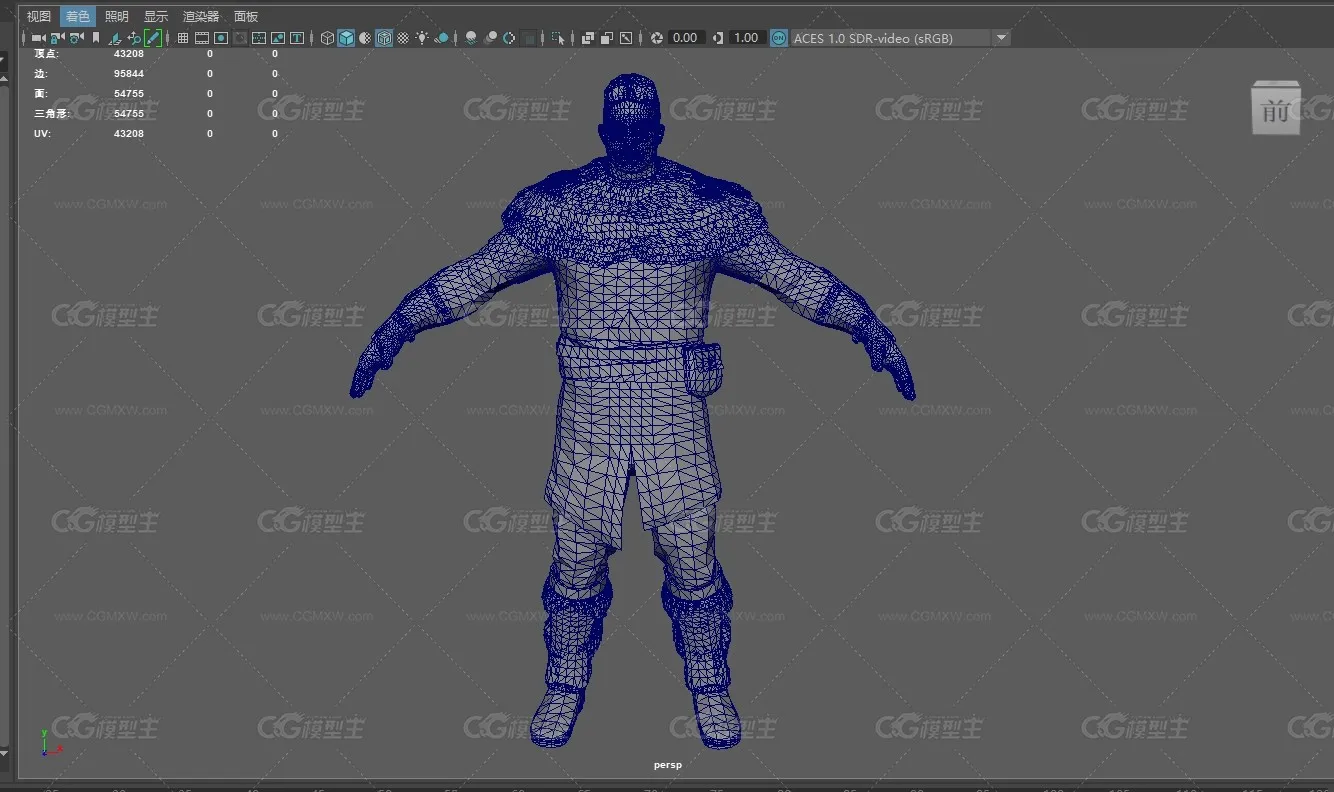1334x792 pixels.
Task: Click the Shadows icon
Action: pyautogui.click(x=442, y=38)
